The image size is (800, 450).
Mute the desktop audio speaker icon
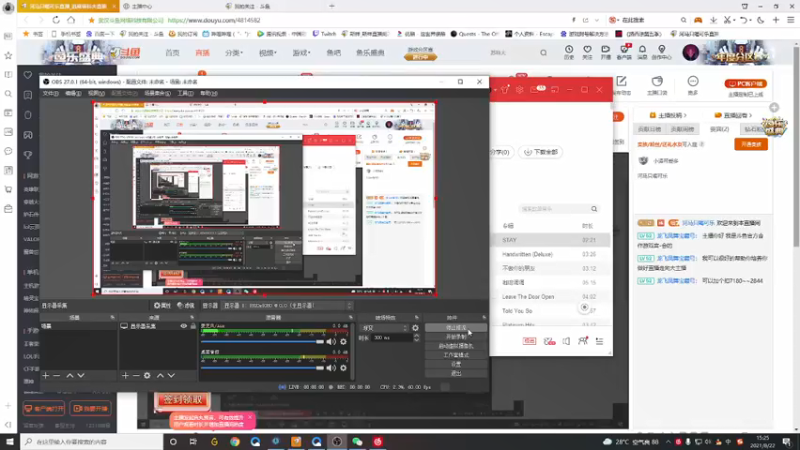331,368
